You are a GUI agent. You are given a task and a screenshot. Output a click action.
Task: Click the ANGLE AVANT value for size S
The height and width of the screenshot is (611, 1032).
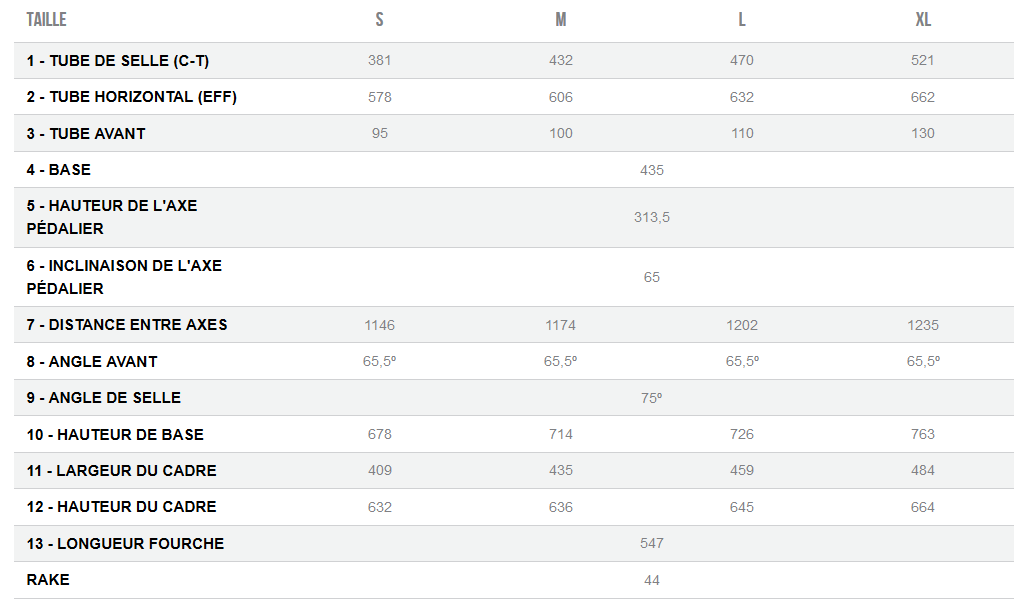pos(380,361)
